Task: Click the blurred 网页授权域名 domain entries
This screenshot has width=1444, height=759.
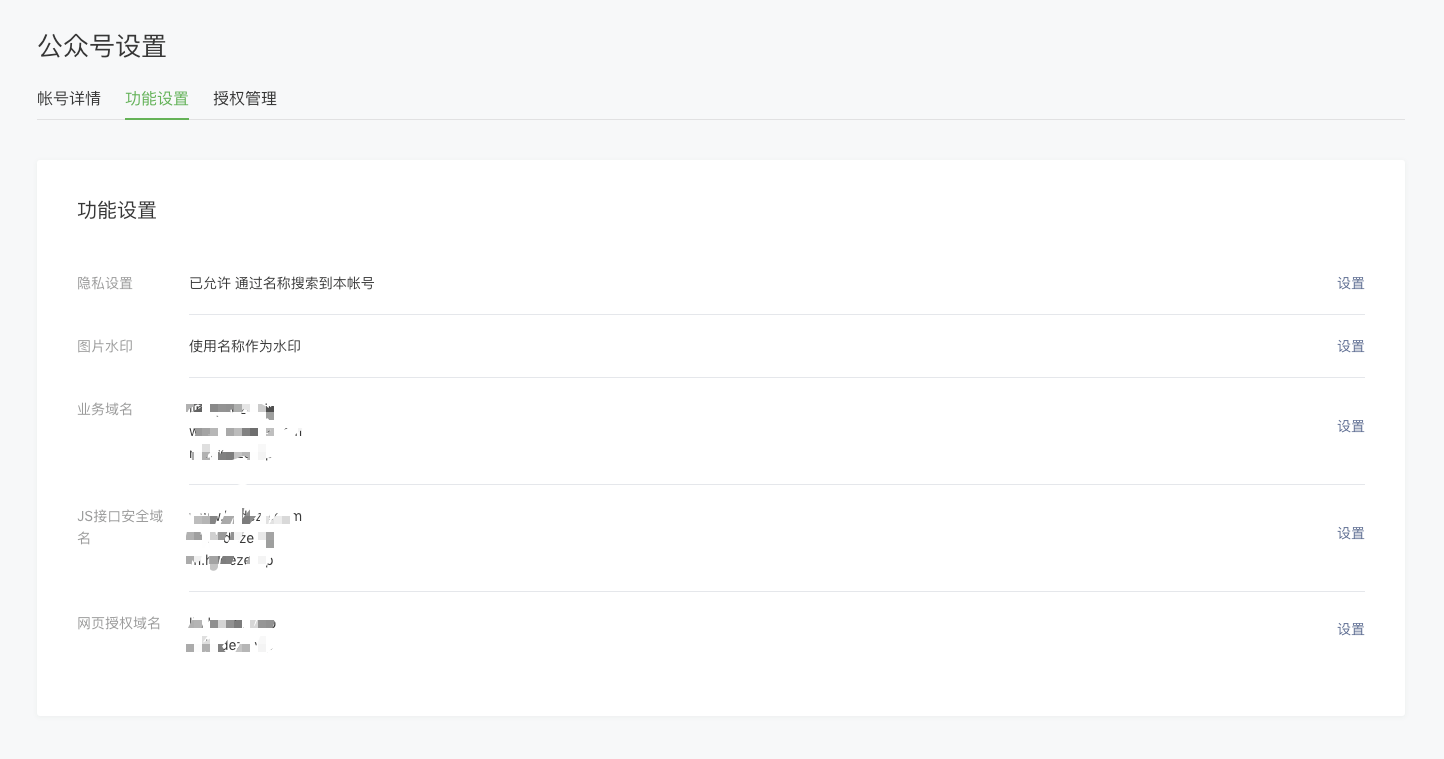Action: point(231,635)
